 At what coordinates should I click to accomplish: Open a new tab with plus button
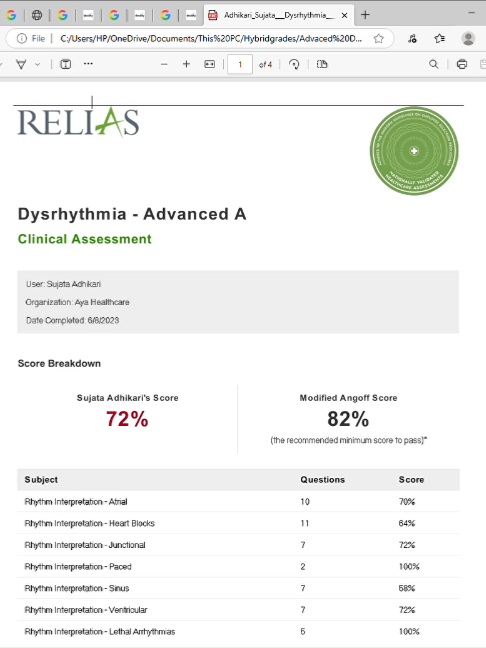click(365, 15)
